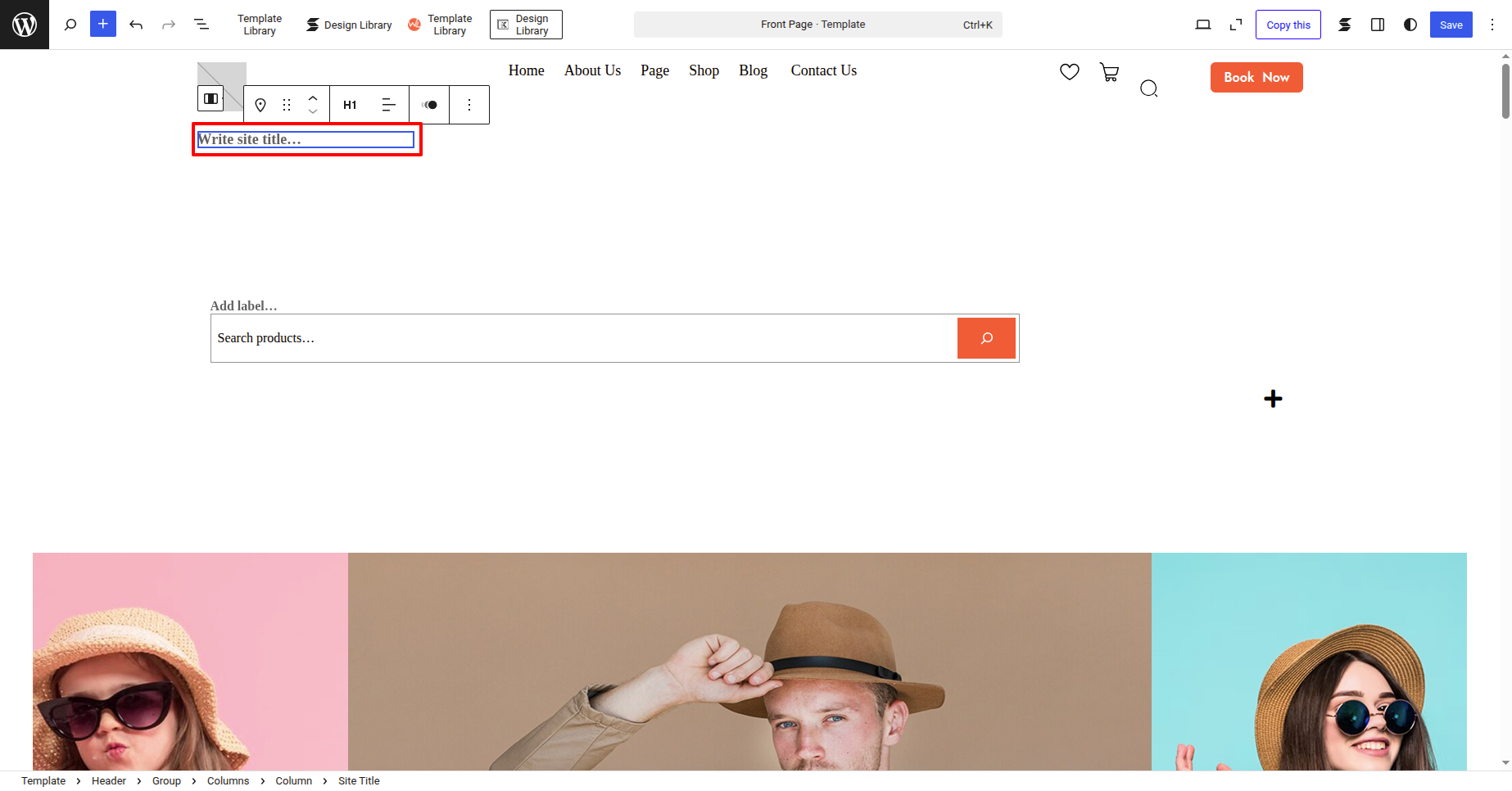The image size is (1512, 791).
Task: Open the H1 heading level dropdown
Action: point(350,105)
